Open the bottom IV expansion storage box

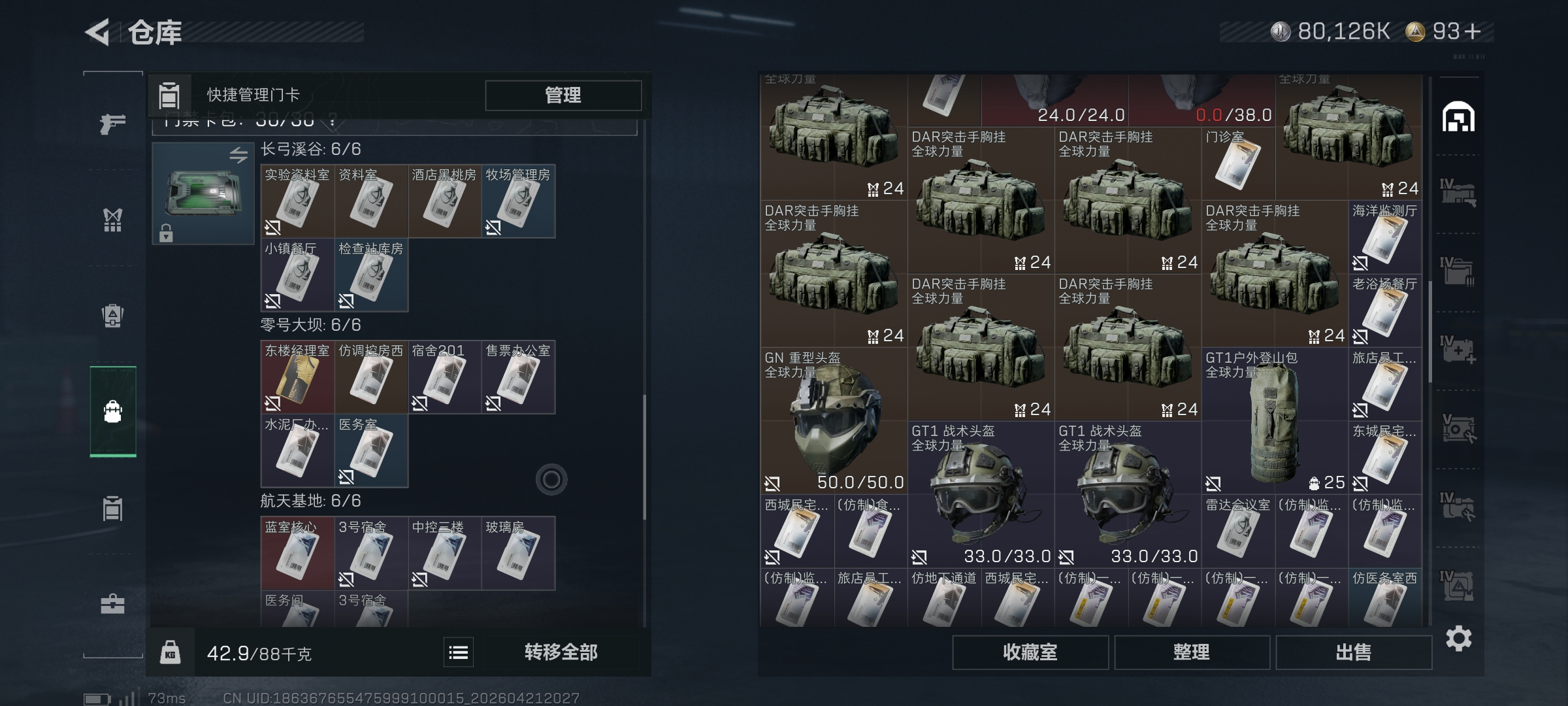[1458, 585]
